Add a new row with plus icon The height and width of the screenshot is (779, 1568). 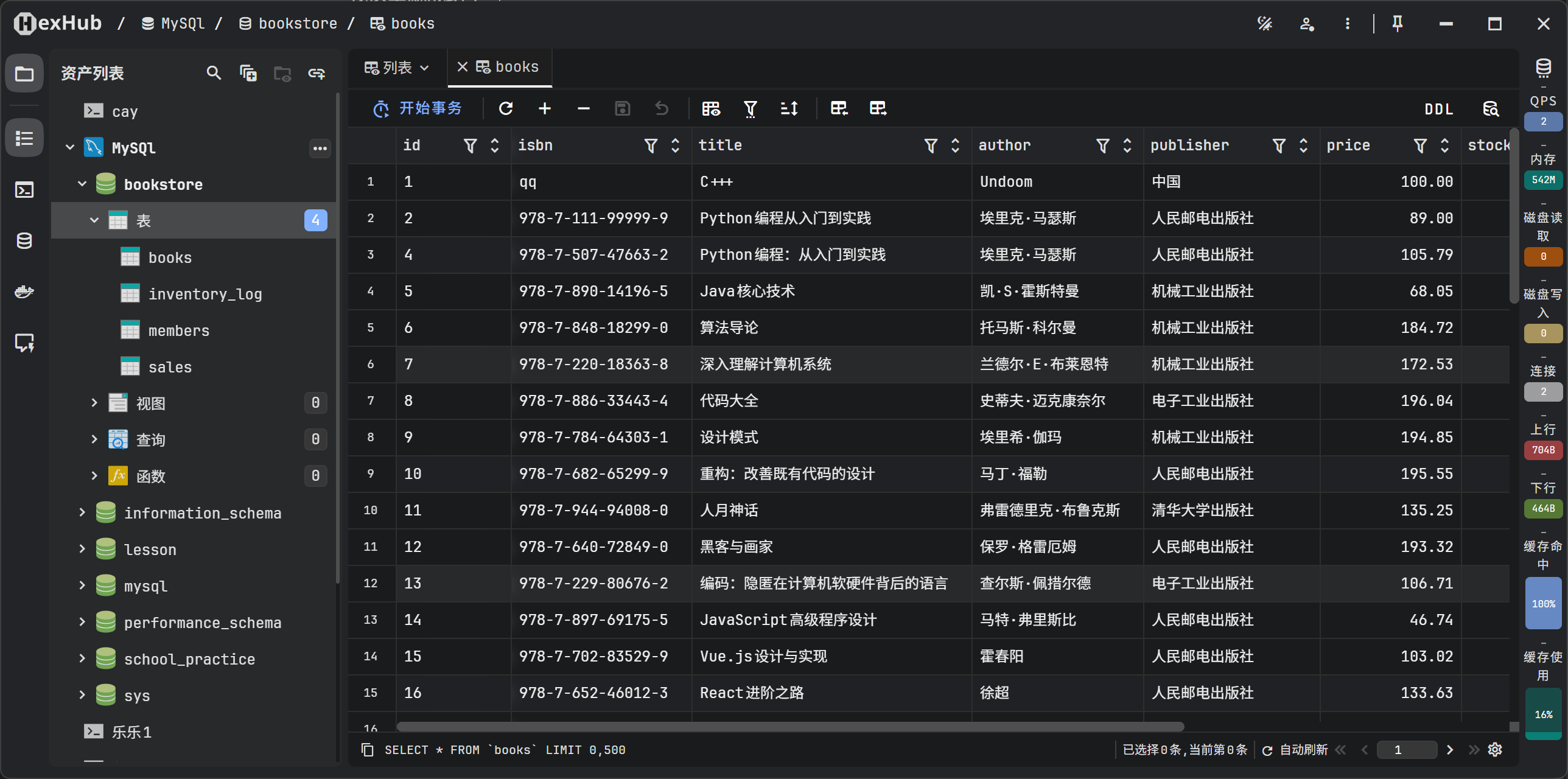545,108
